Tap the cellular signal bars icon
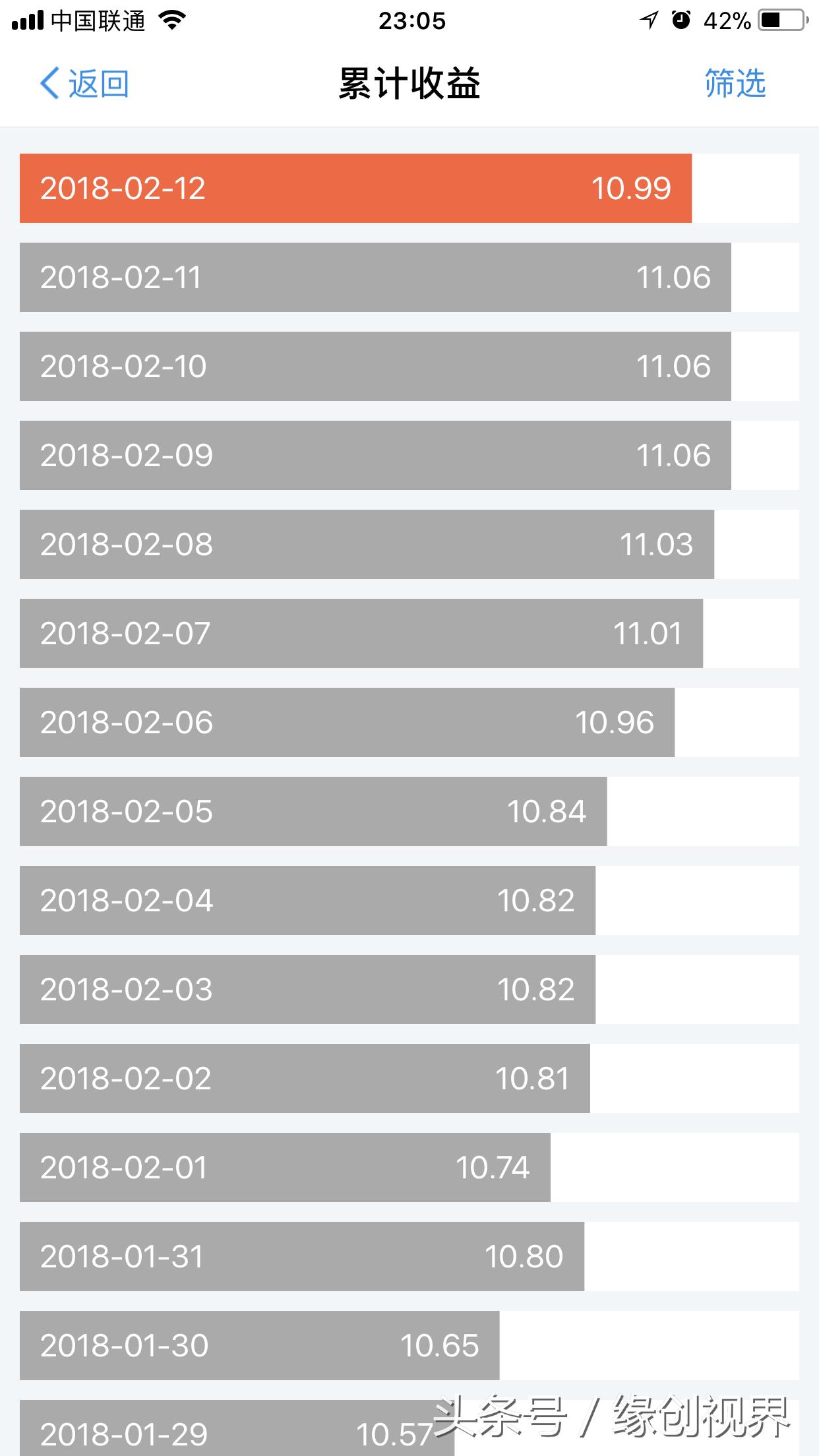 pos(26,20)
